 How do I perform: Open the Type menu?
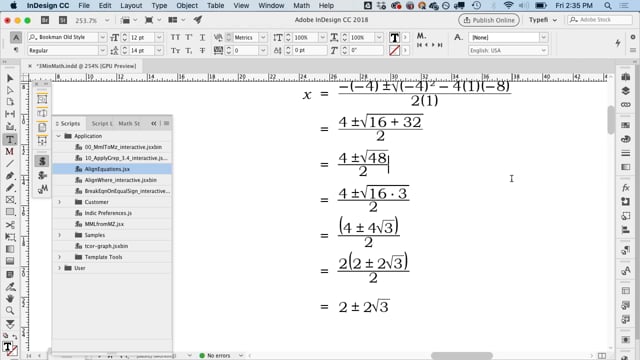(x=159, y=6)
